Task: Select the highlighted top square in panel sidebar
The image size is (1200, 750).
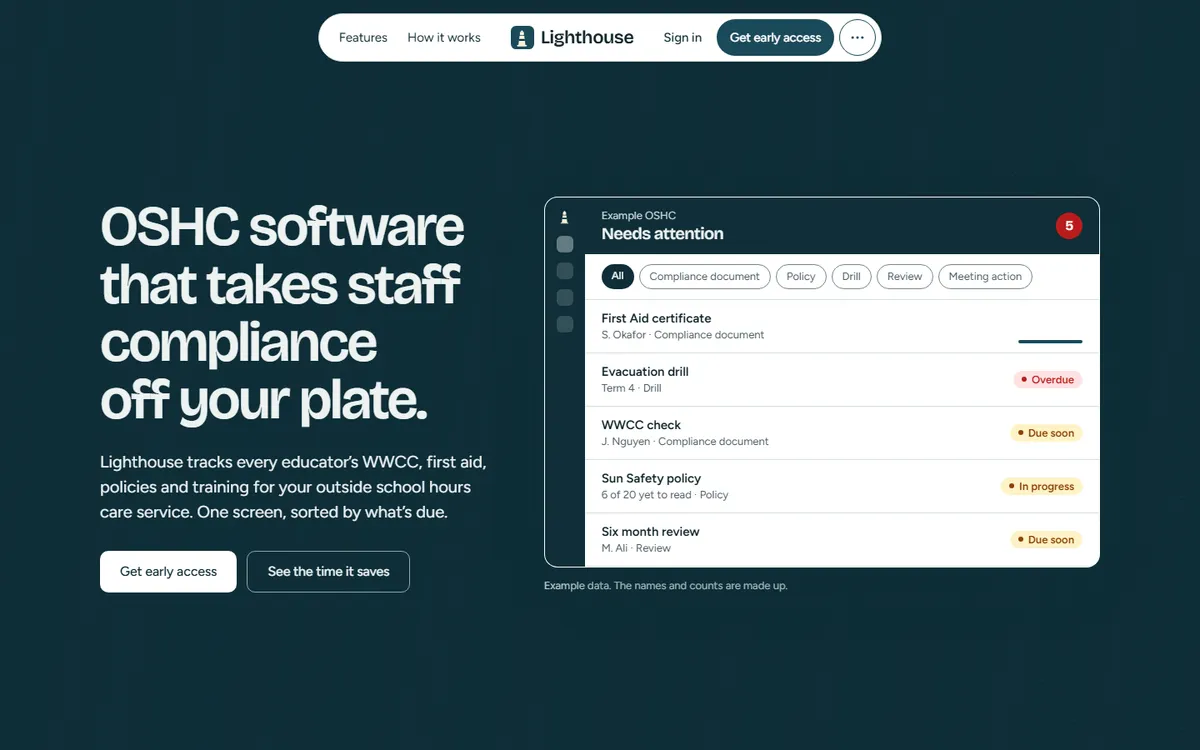Action: click(565, 244)
